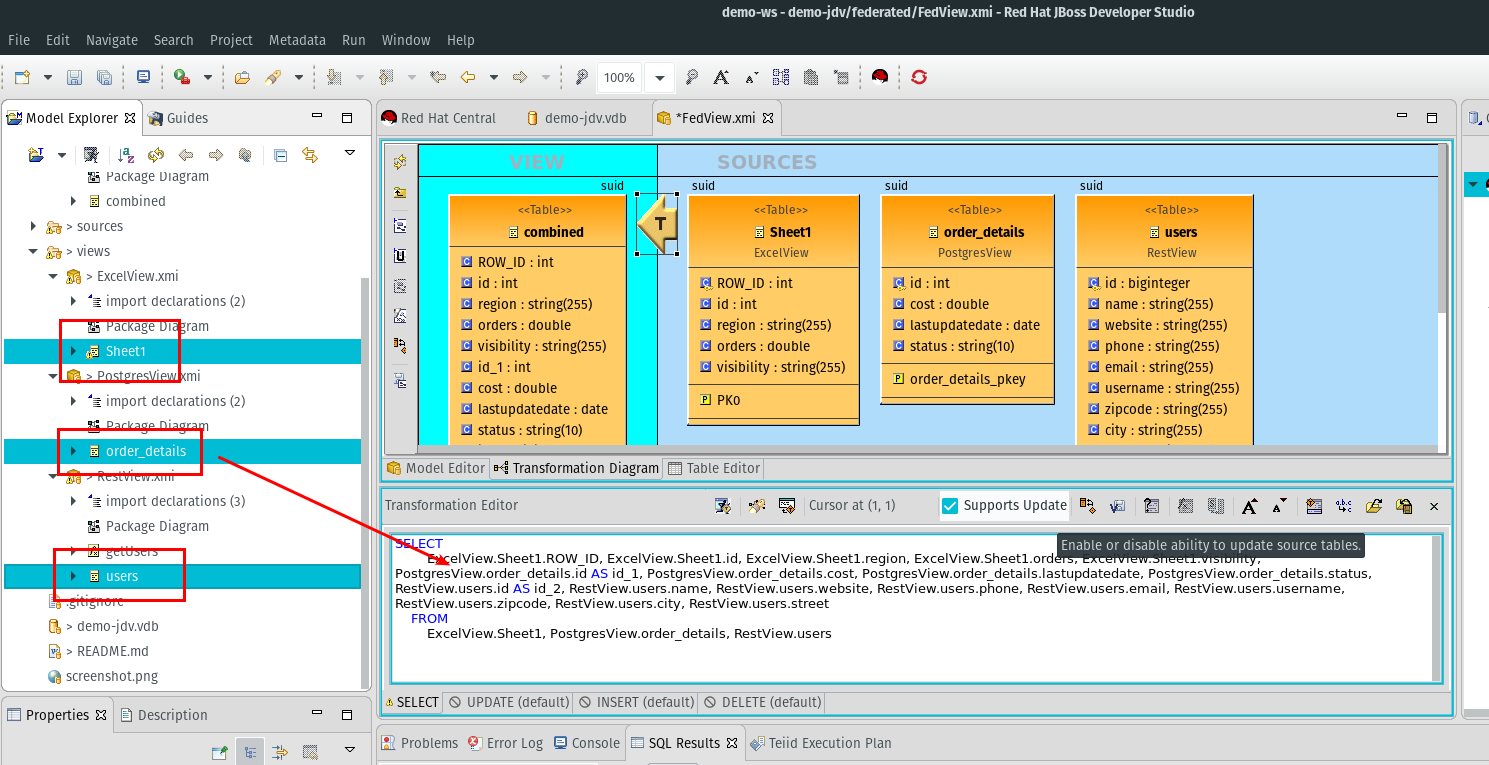Decrease font size in Transformation Editor toolbar

1279,506
